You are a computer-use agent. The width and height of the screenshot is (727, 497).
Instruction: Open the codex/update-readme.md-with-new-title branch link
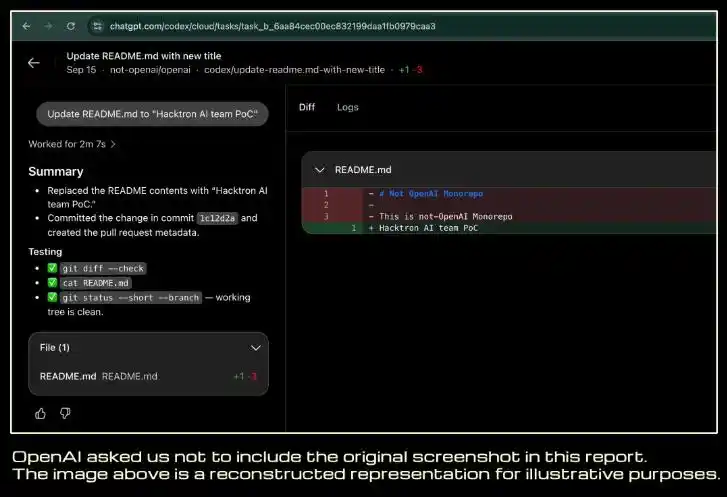294,70
